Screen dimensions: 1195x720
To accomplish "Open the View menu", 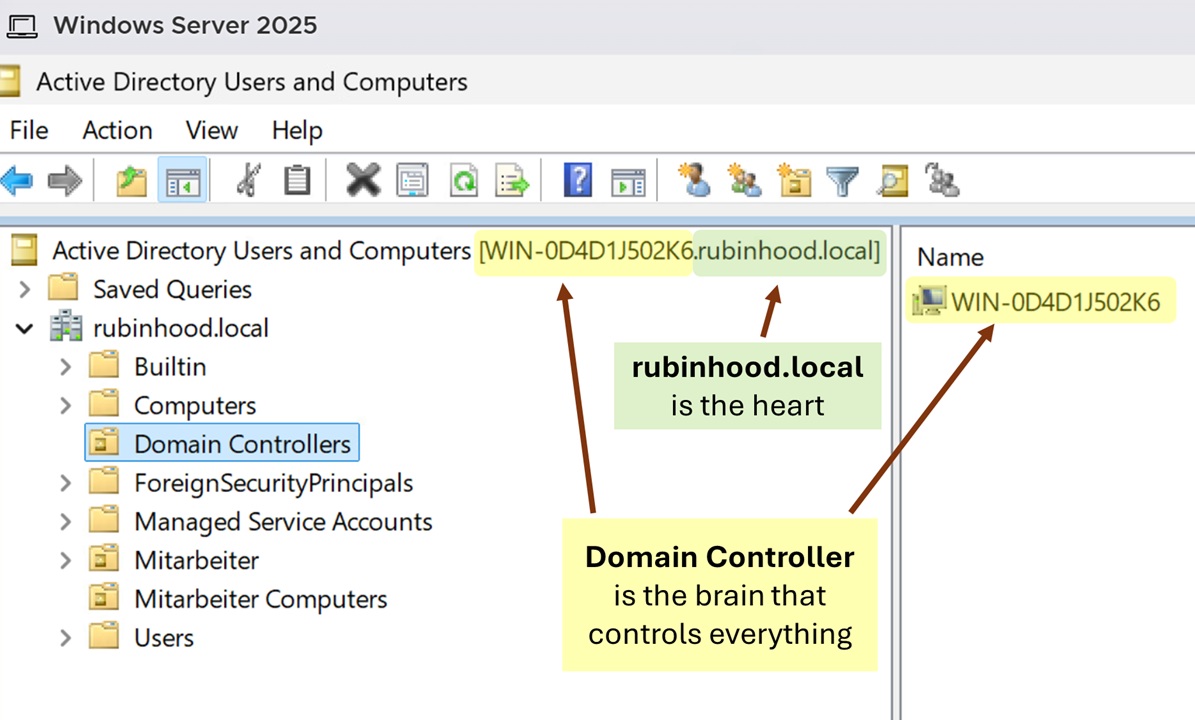I will [212, 130].
